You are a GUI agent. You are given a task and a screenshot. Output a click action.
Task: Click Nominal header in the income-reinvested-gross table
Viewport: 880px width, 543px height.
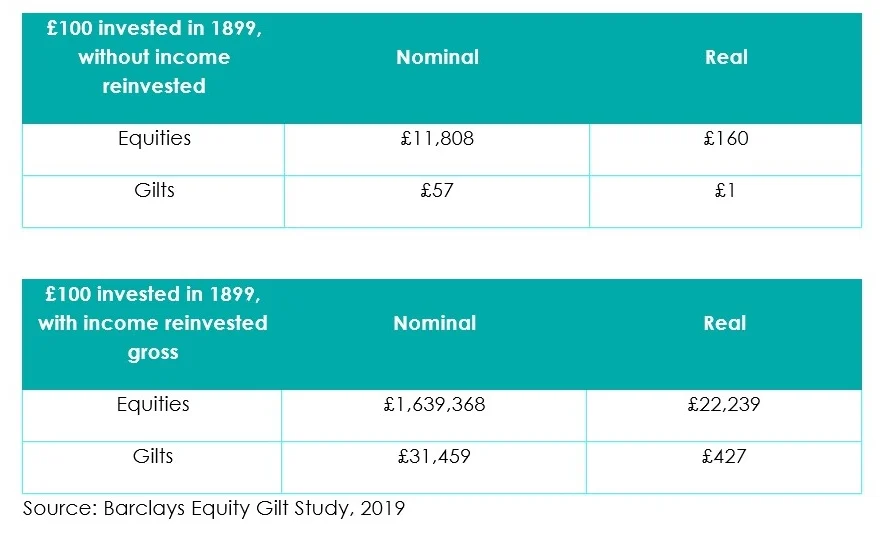[x=435, y=323]
